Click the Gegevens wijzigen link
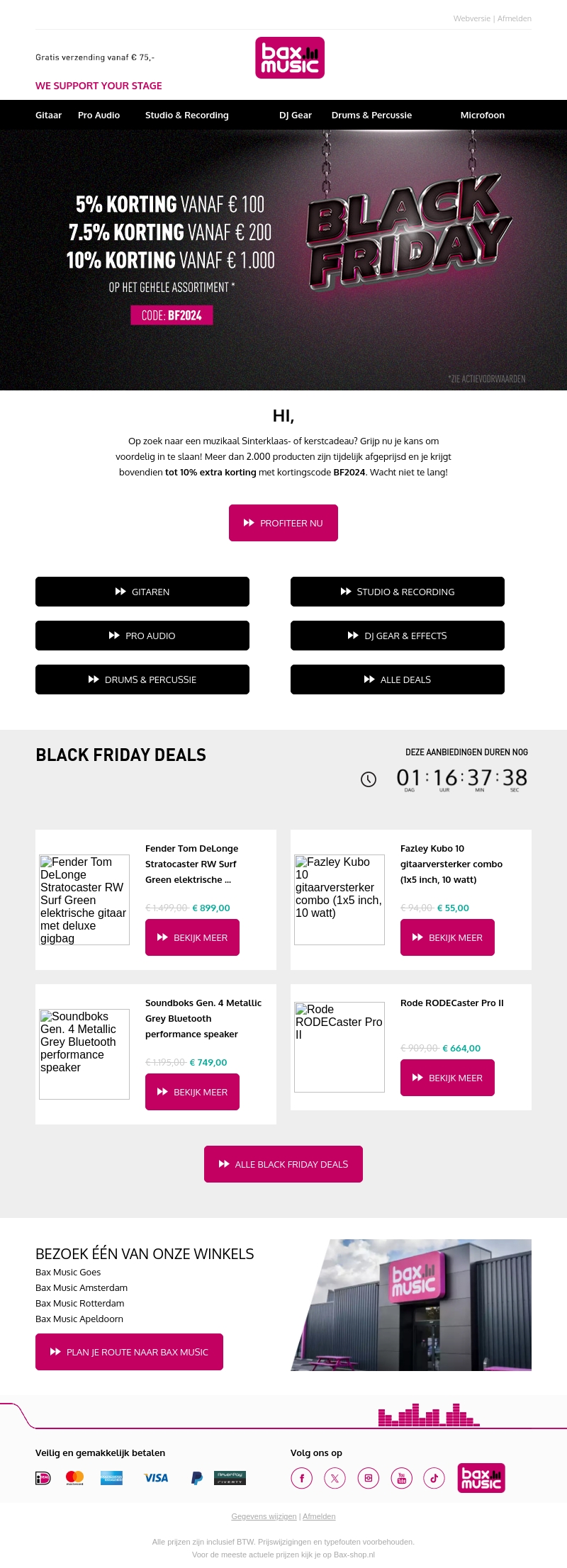The image size is (567, 1568). (x=264, y=1516)
